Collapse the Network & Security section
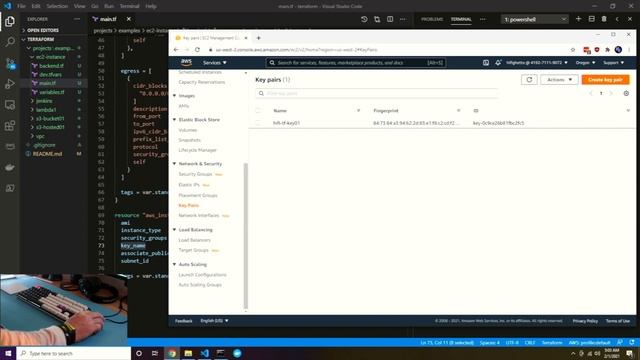This screenshot has width=640, height=360. point(175,164)
